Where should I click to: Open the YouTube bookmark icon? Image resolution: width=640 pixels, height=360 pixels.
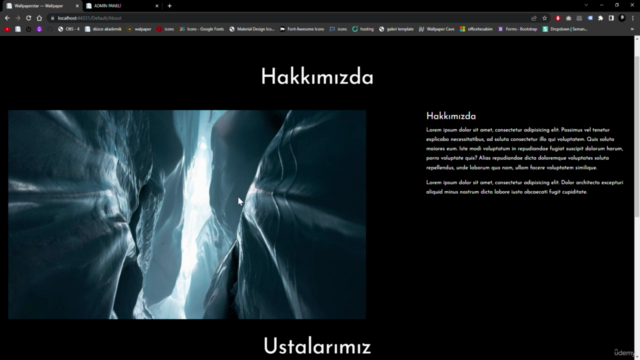point(7,29)
